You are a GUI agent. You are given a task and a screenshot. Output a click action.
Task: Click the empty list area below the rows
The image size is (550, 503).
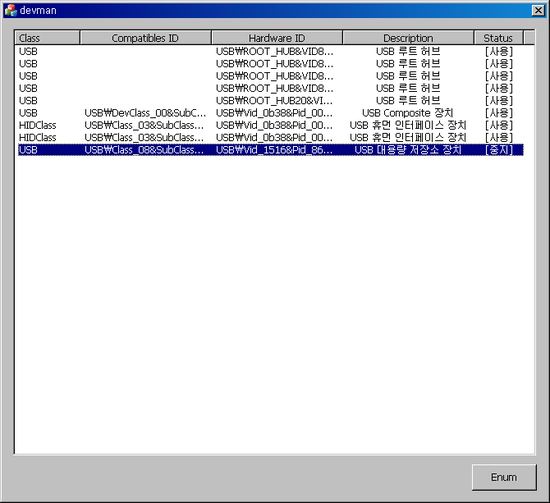(275, 304)
